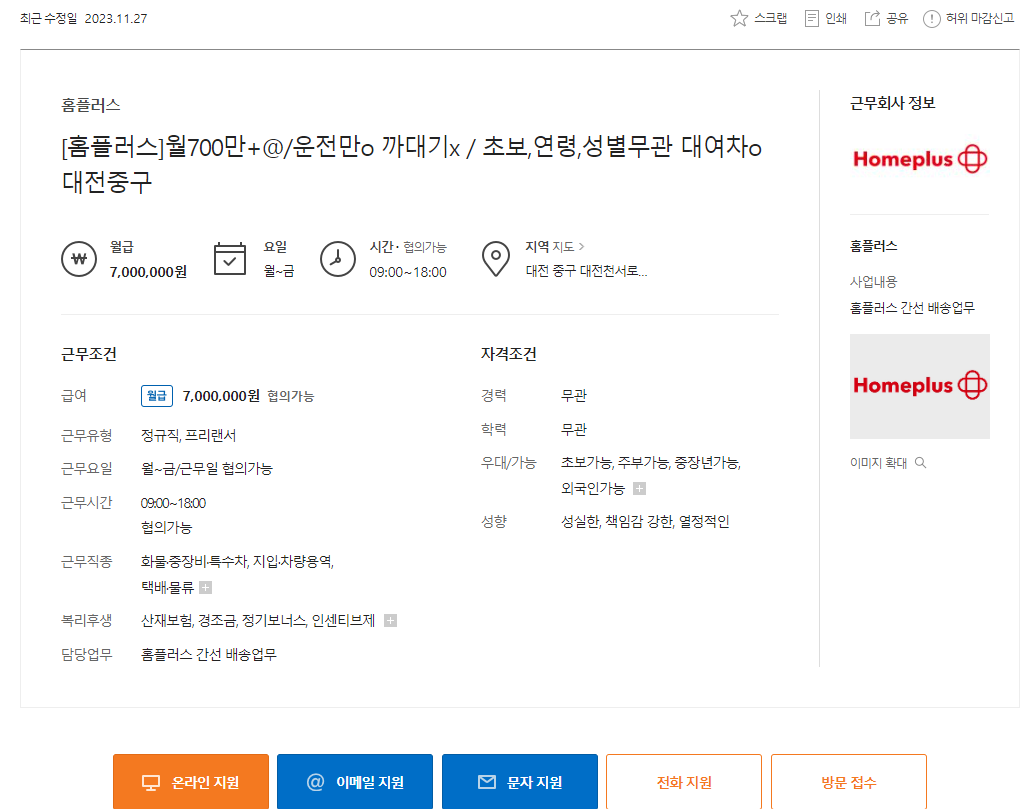Click 홈플러스 company name in sidebar

(x=874, y=246)
